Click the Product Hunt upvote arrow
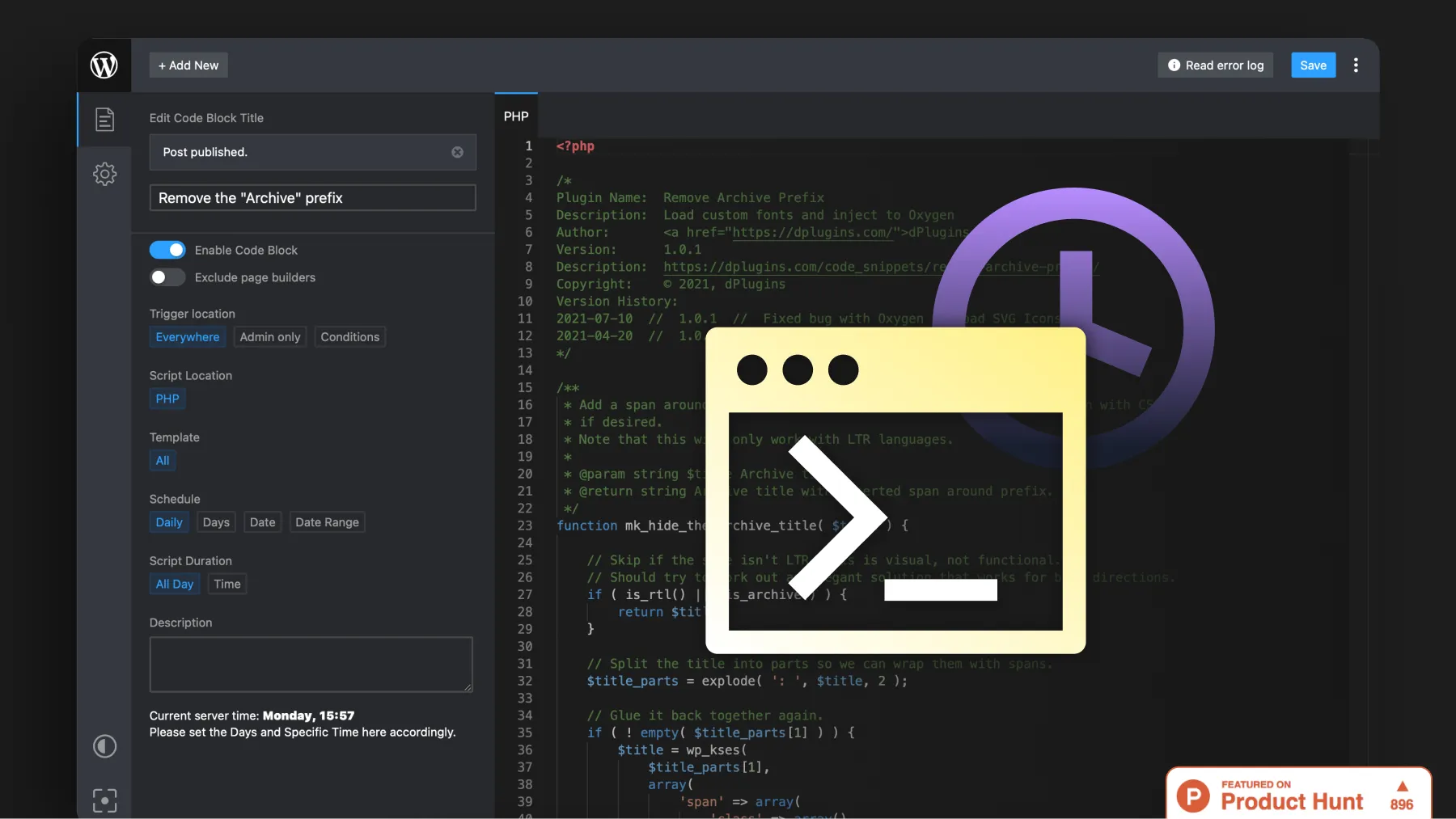 (1402, 786)
